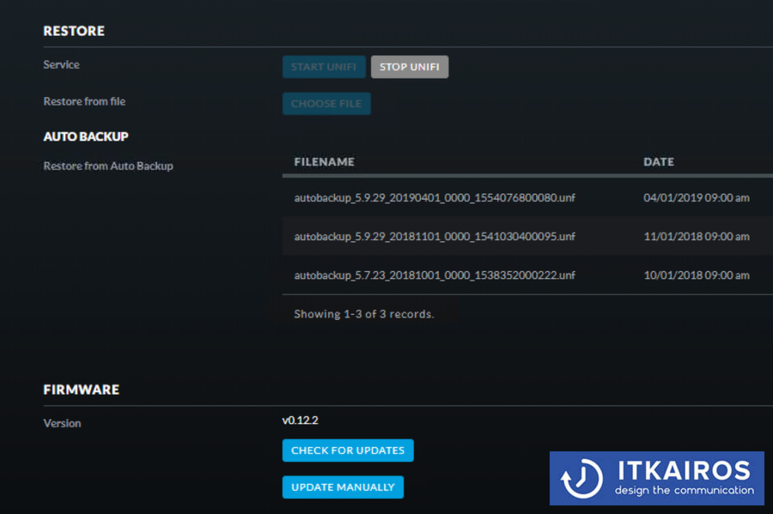Image resolution: width=773 pixels, height=514 pixels.
Task: Click the STOP UNIFI button
Action: point(409,67)
